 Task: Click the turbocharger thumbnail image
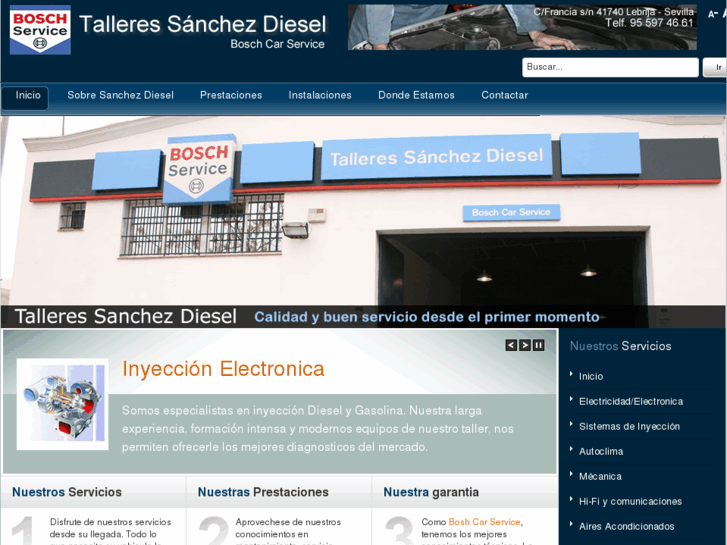[x=63, y=404]
